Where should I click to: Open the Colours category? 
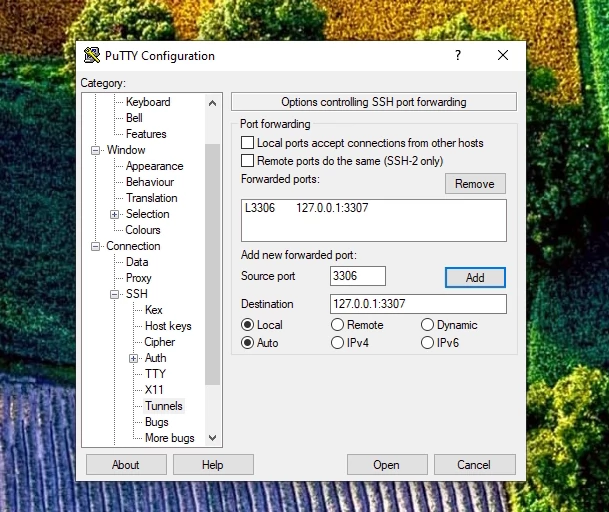pos(143,230)
